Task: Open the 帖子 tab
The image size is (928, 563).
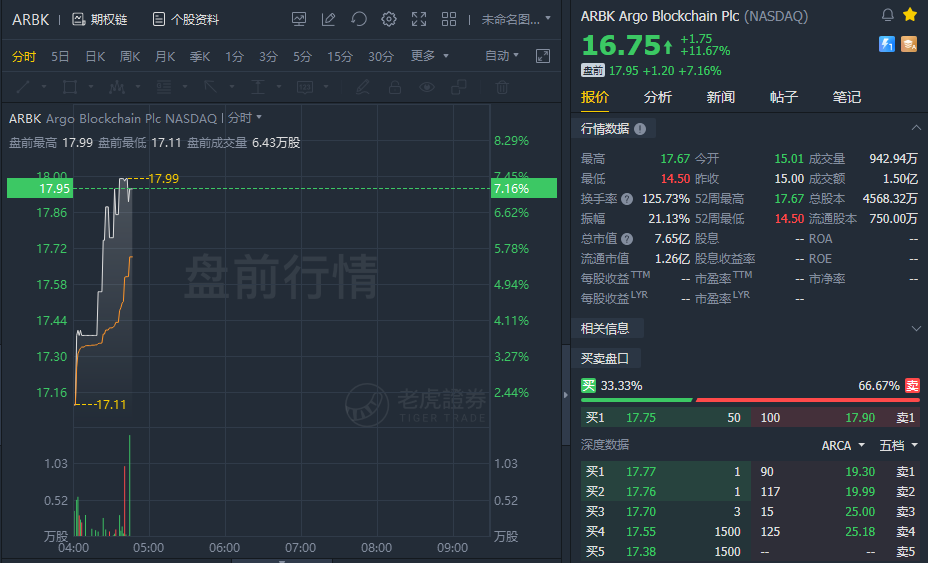Action: (784, 97)
